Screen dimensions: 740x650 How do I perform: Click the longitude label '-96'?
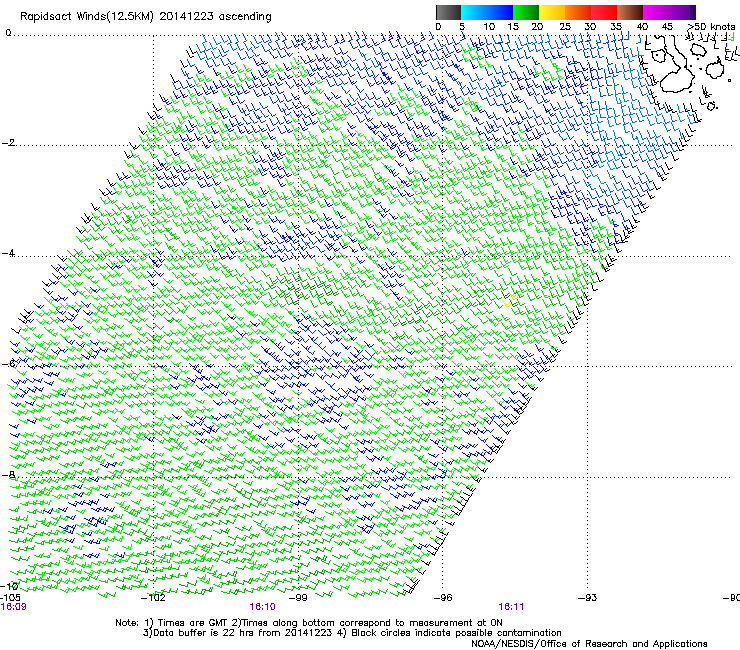tap(443, 598)
